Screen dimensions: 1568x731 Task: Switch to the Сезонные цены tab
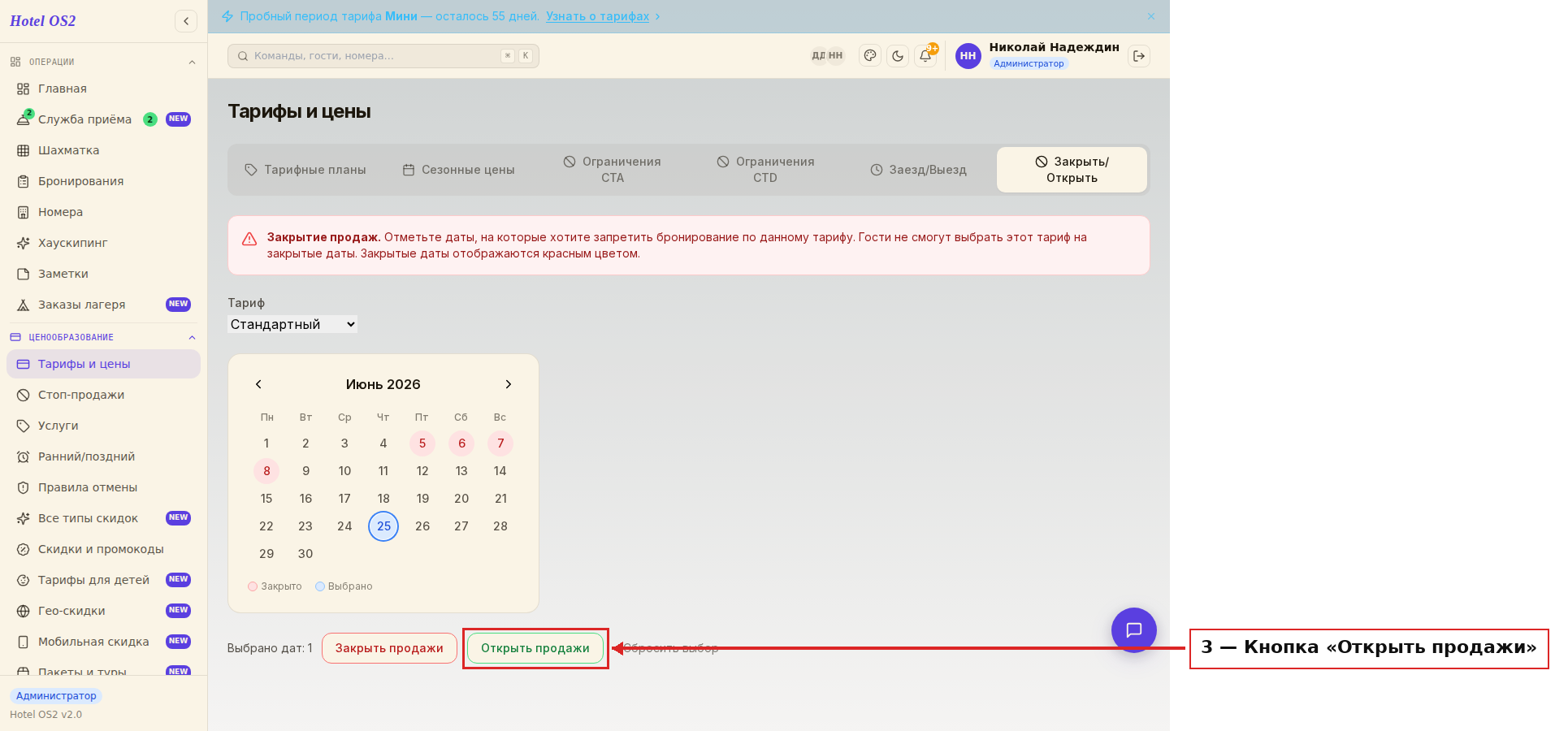point(459,170)
